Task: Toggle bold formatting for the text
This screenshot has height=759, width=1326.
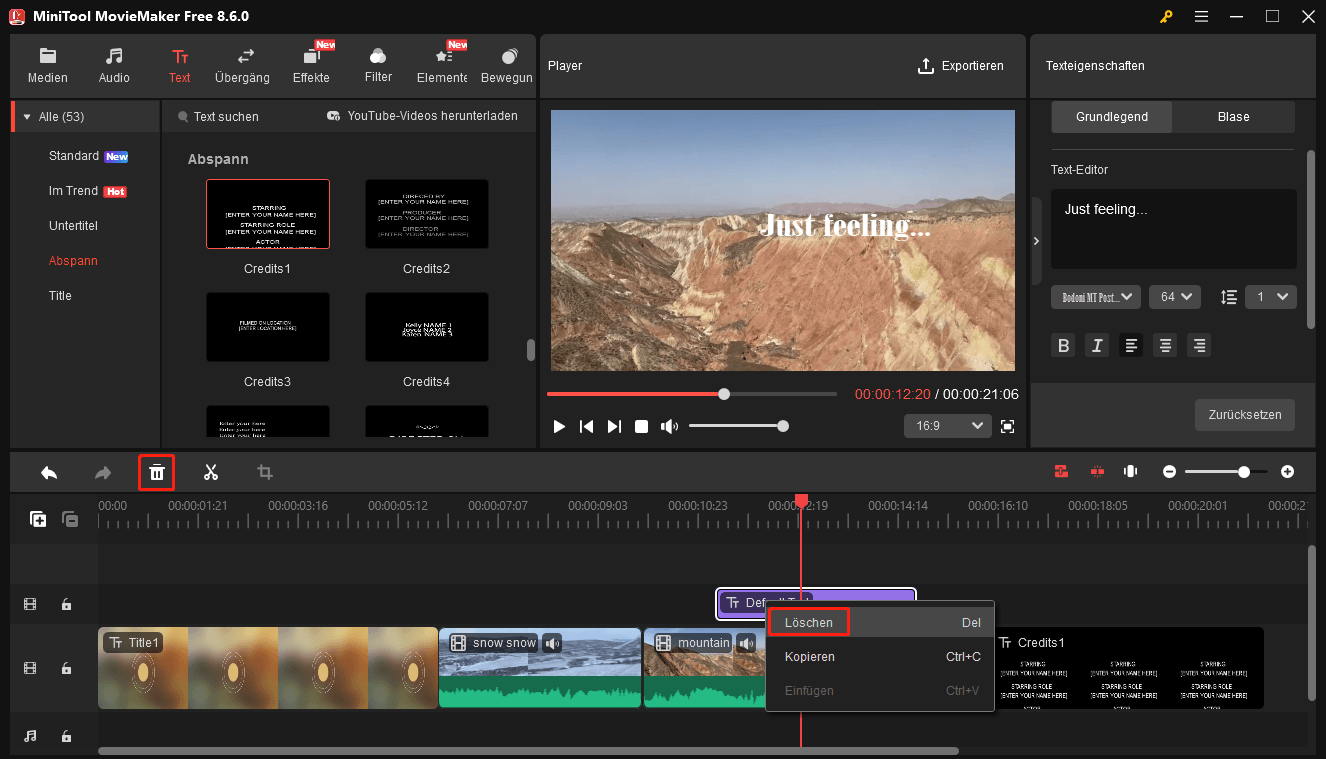Action: pos(1063,345)
